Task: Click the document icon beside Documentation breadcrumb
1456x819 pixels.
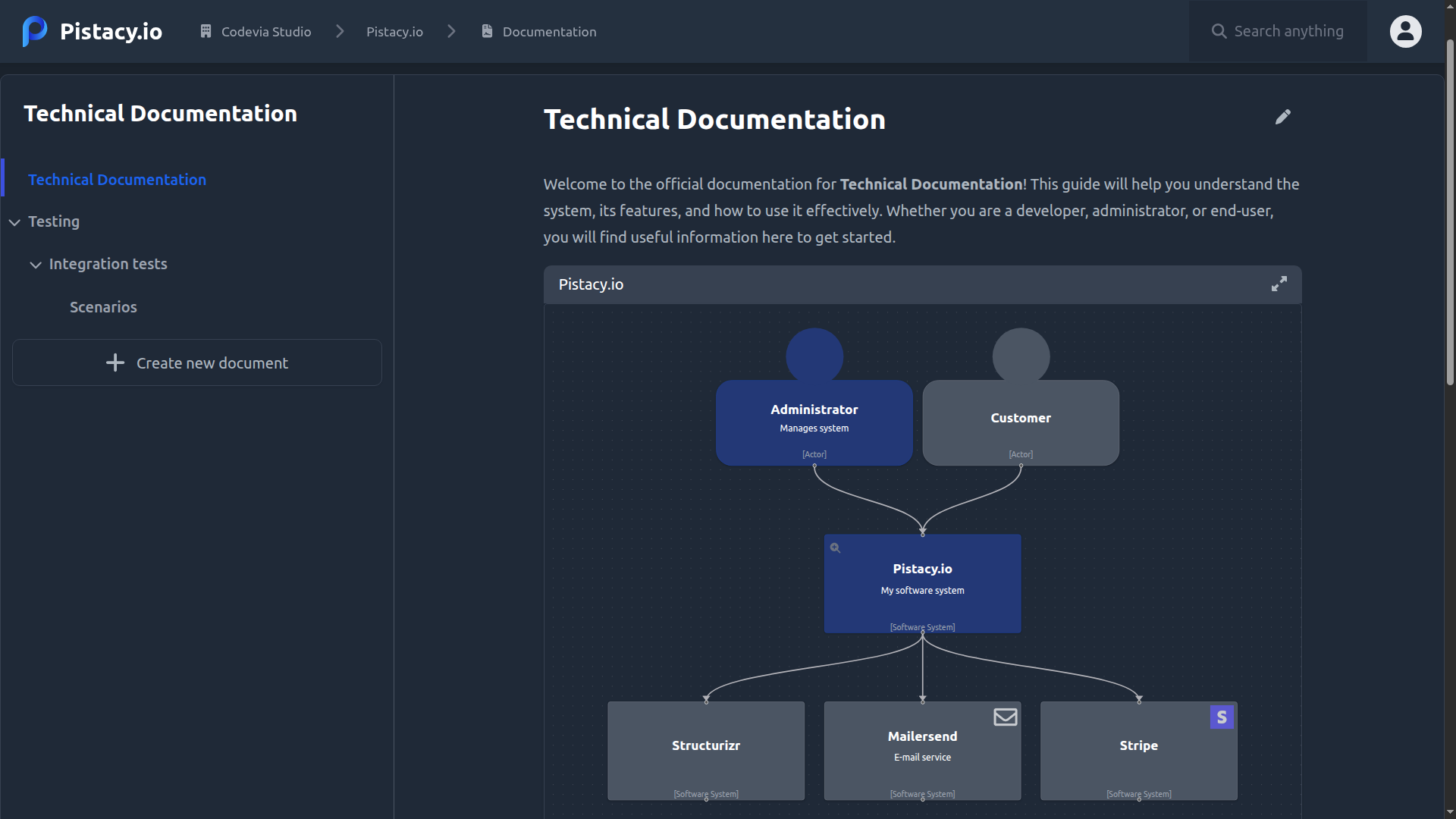Action: (x=487, y=31)
